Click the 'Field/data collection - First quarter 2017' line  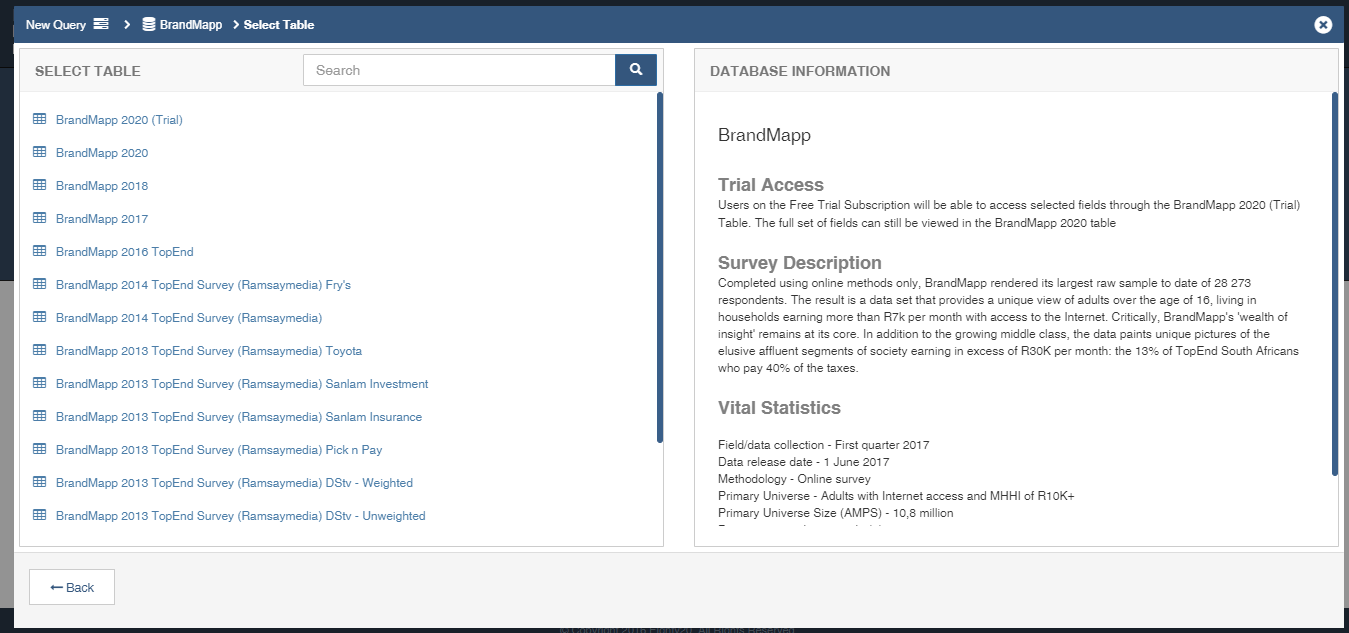pyautogui.click(x=824, y=445)
